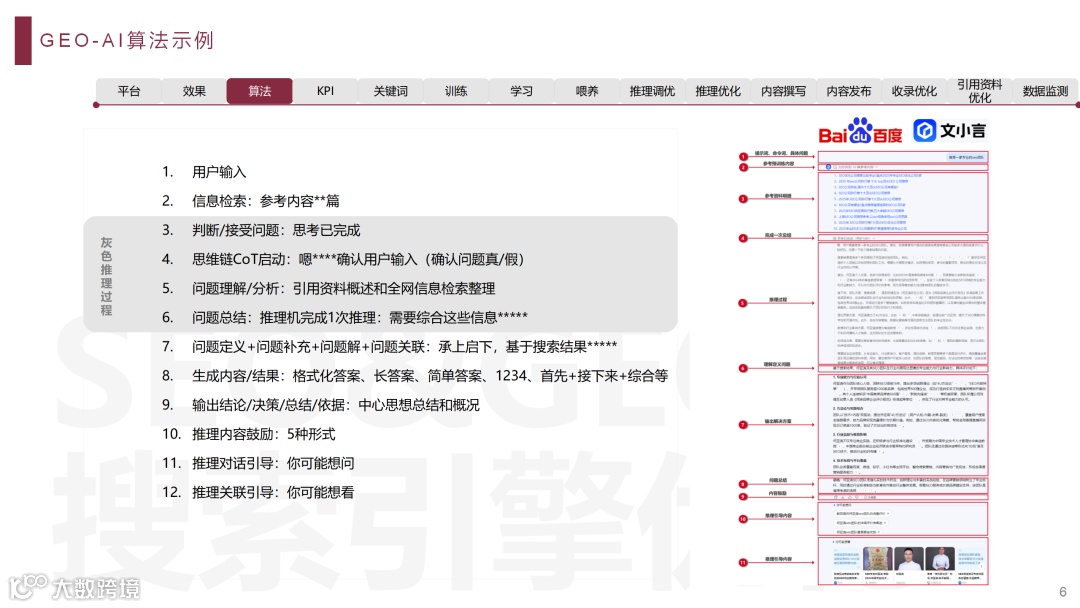Open the 学习 tab
The width and height of the screenshot is (1080, 608).
pyautogui.click(x=521, y=91)
